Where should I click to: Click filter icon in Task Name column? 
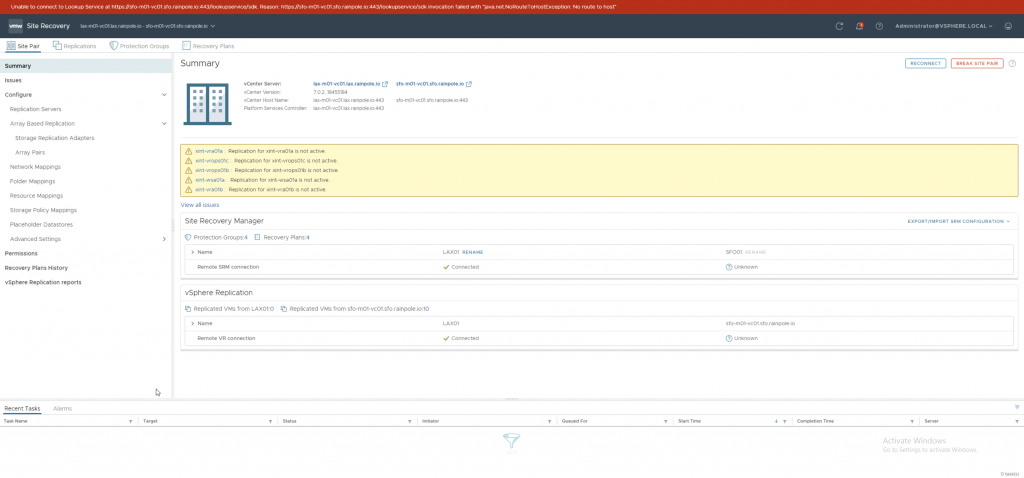click(x=131, y=422)
